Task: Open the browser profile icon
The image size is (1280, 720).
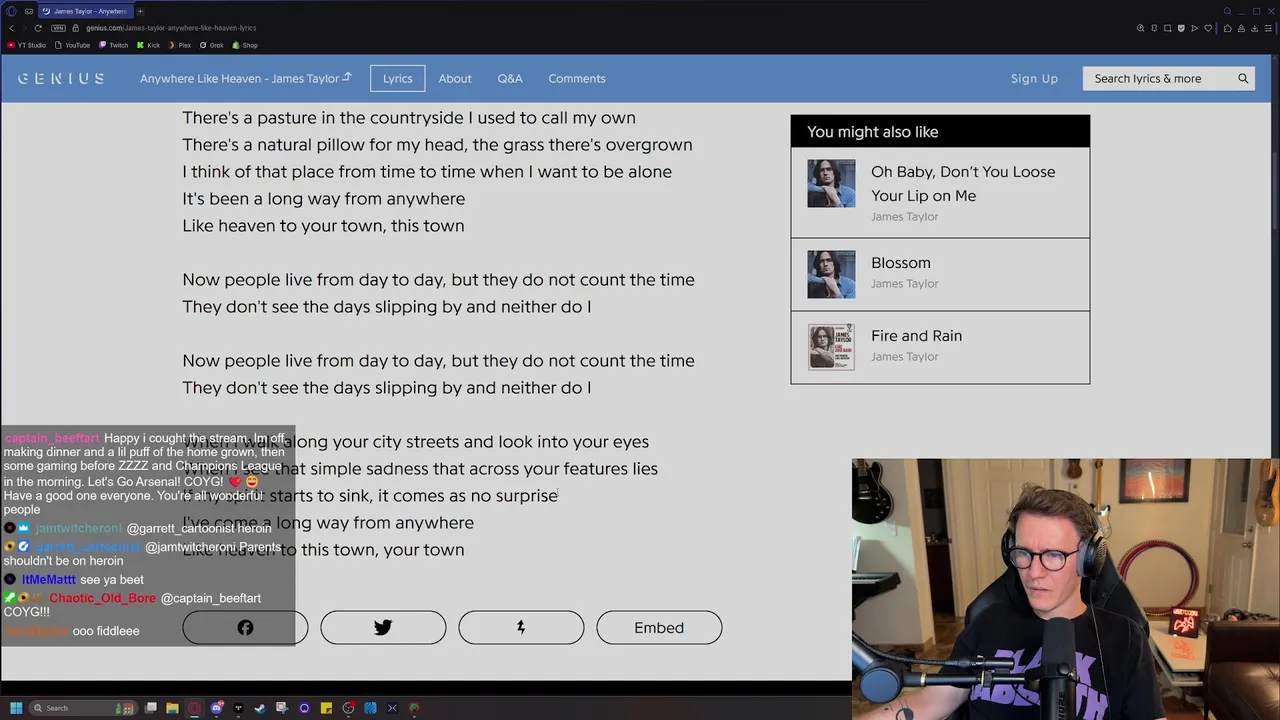Action: pos(1241,28)
